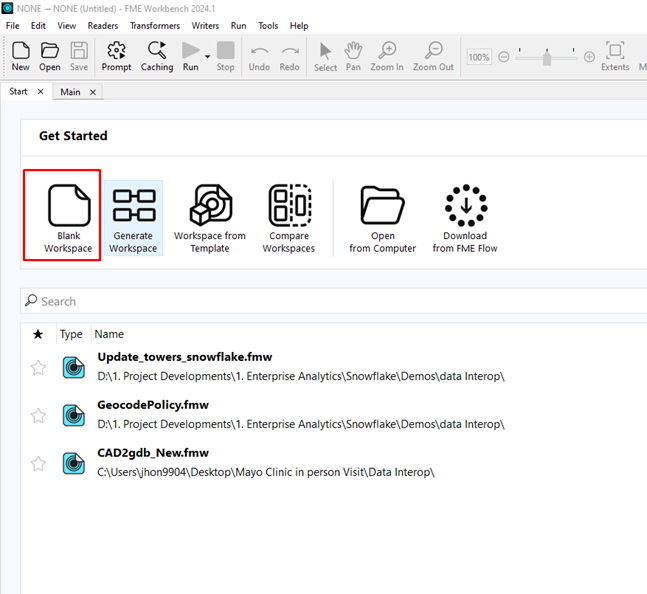Switch to the Main tab
The width and height of the screenshot is (647, 594).
pyautogui.click(x=70, y=92)
